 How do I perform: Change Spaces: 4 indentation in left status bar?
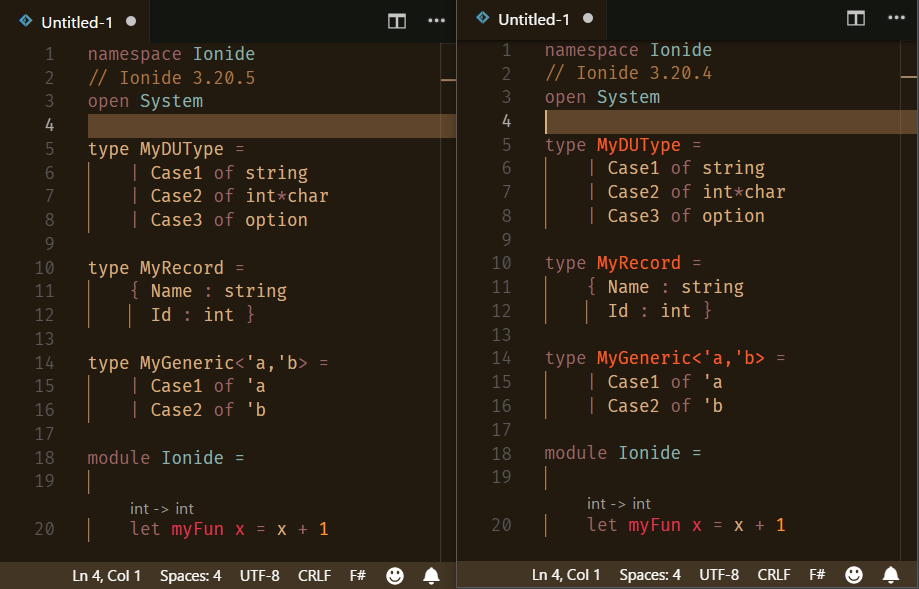(x=190, y=576)
